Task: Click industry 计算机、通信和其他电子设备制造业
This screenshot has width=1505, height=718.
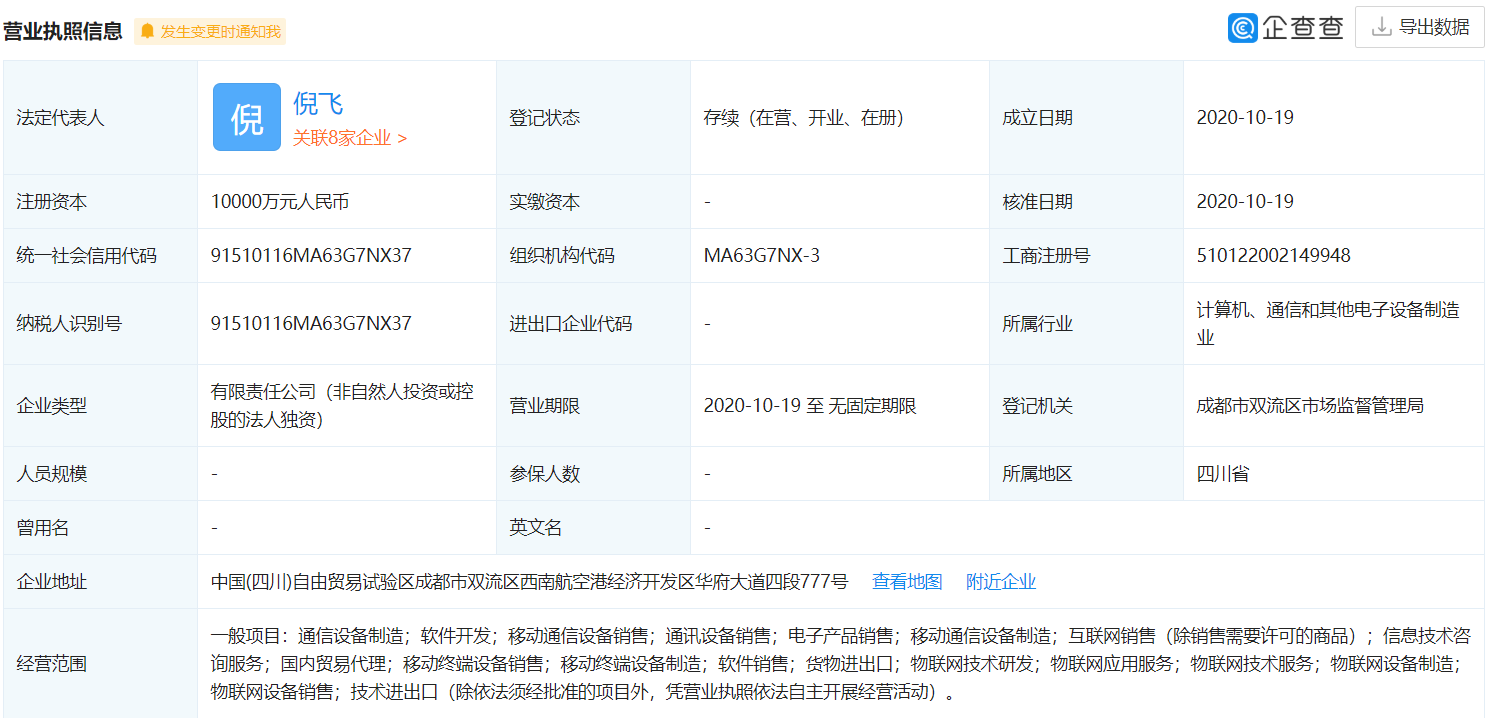Action: tap(1328, 324)
